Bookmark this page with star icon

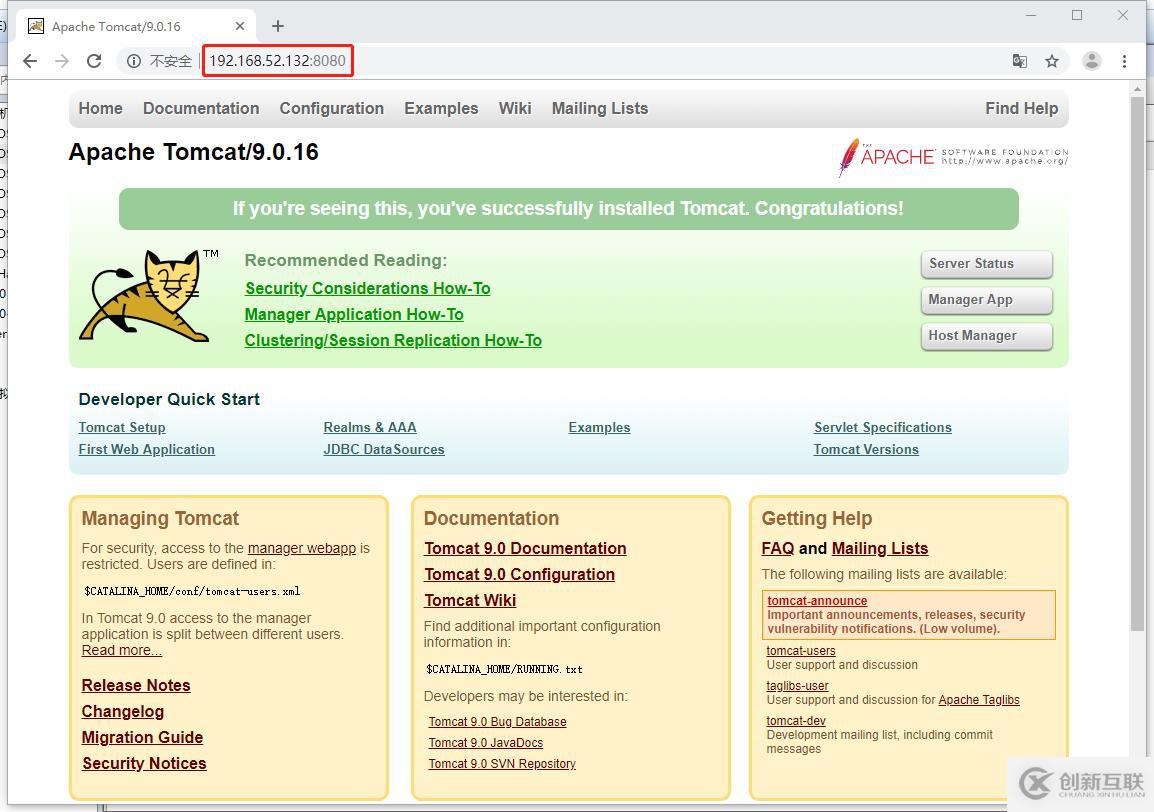click(1052, 61)
